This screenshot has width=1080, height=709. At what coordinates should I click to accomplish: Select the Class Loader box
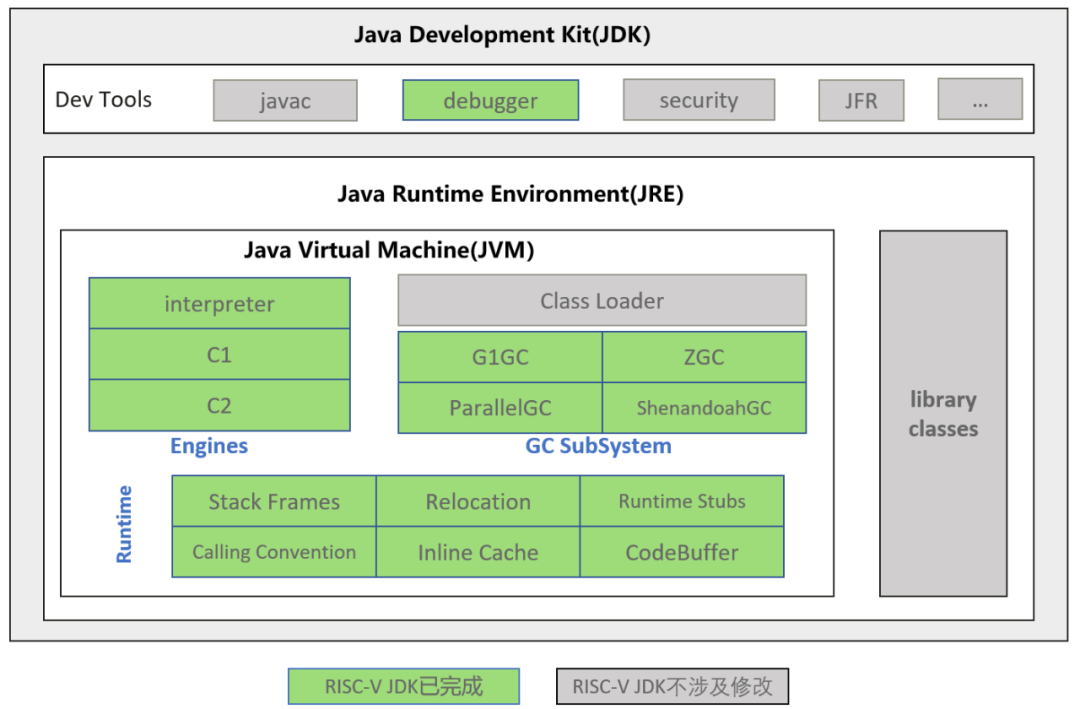click(602, 300)
